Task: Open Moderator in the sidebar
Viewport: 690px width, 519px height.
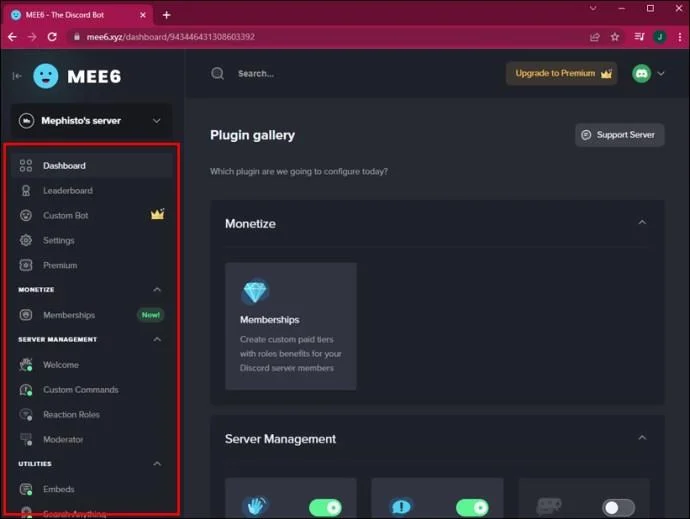Action: tap(92, 439)
